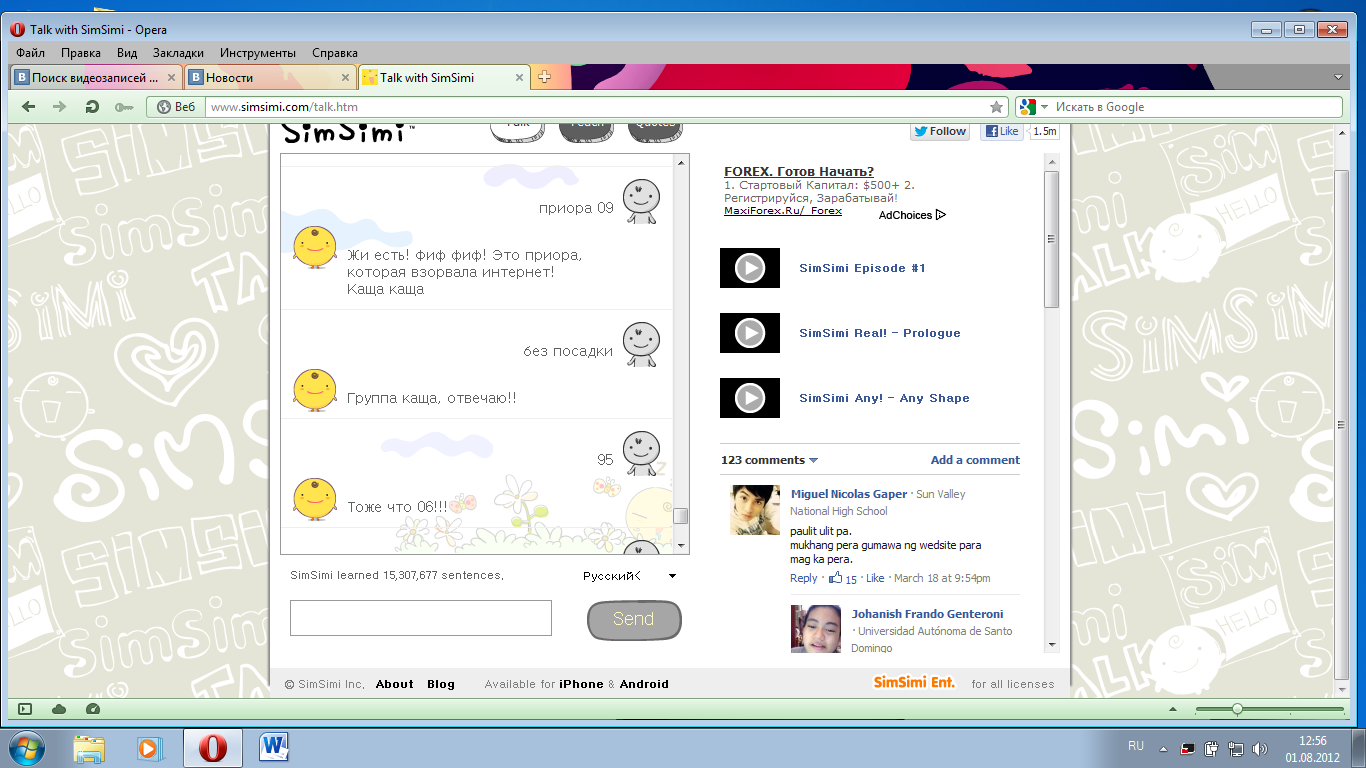
Task: Open Windows Start menu
Action: [27, 748]
